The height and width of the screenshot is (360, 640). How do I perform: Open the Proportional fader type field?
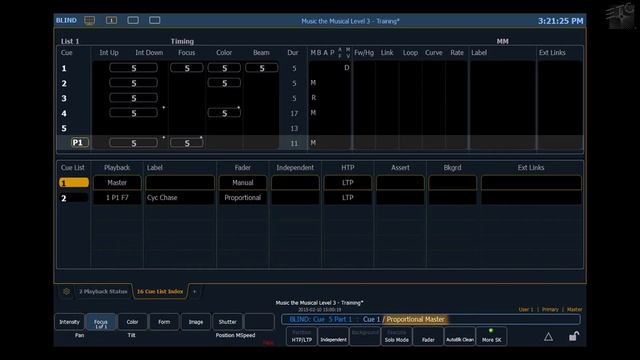tap(242, 198)
